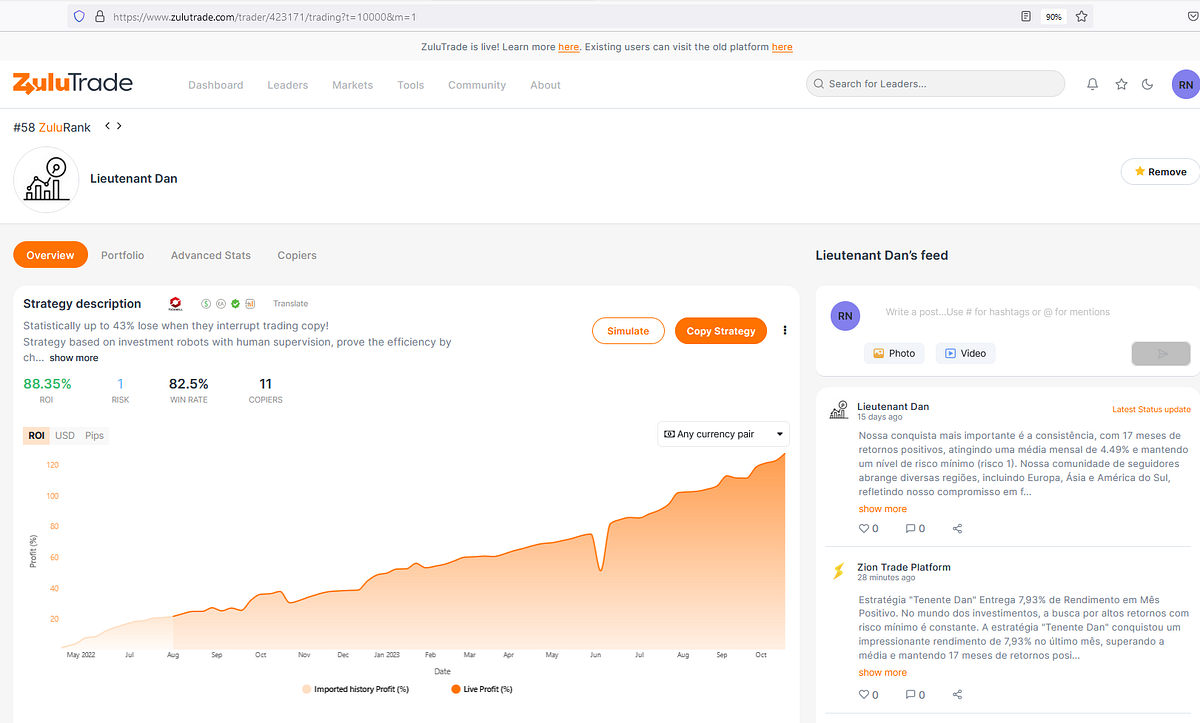The width and height of the screenshot is (1200, 723).
Task: Expand strategy description show more
Action: click(74, 358)
